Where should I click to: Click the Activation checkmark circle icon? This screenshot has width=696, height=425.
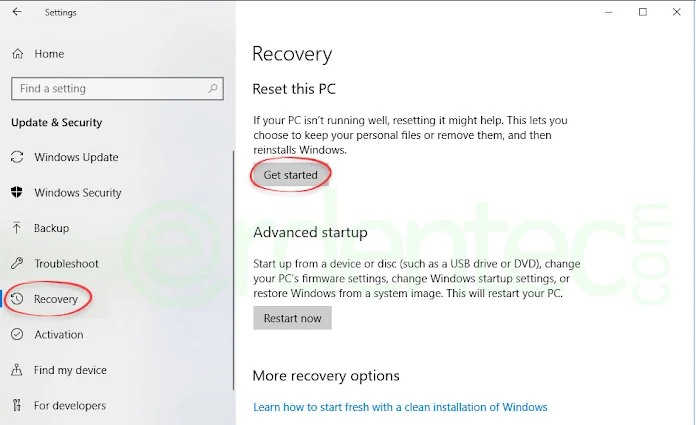click(17, 334)
